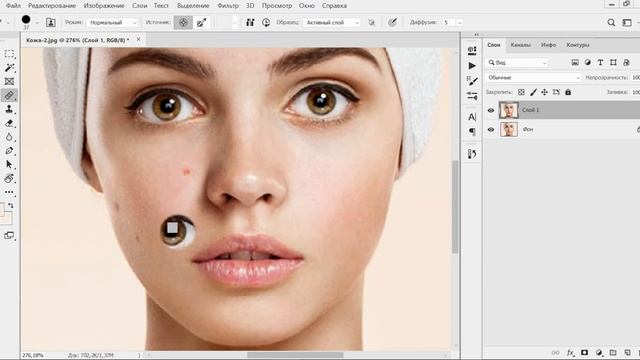The width and height of the screenshot is (640, 360).
Task: Open the Диффузия value dropdown
Action: click(x=460, y=22)
